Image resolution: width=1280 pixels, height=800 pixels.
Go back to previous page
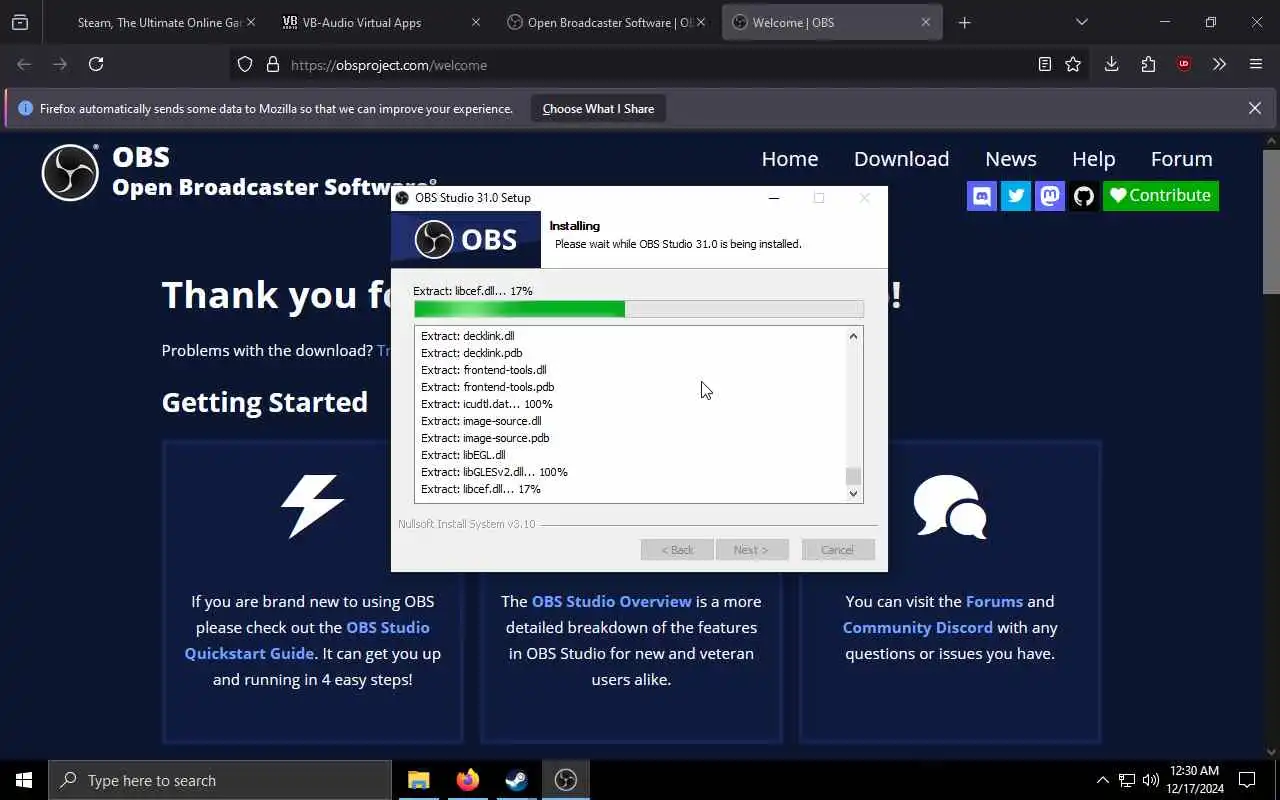pos(24,64)
